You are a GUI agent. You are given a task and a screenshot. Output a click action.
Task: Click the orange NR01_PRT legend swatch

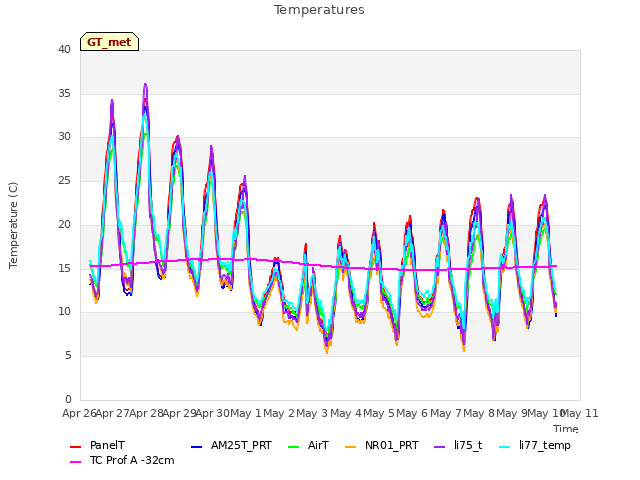click(x=351, y=447)
